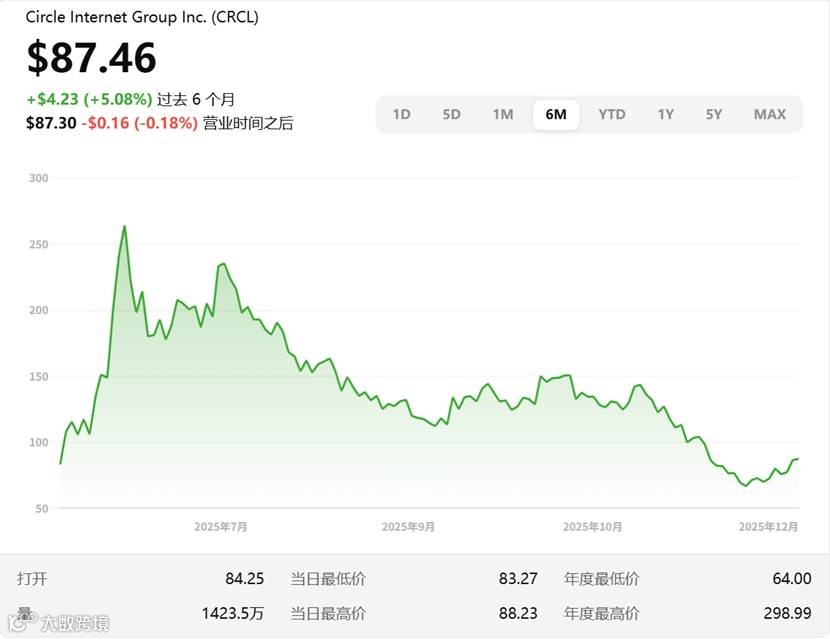Click the 2025年7月 axis label
The image size is (830, 639).
(x=221, y=526)
